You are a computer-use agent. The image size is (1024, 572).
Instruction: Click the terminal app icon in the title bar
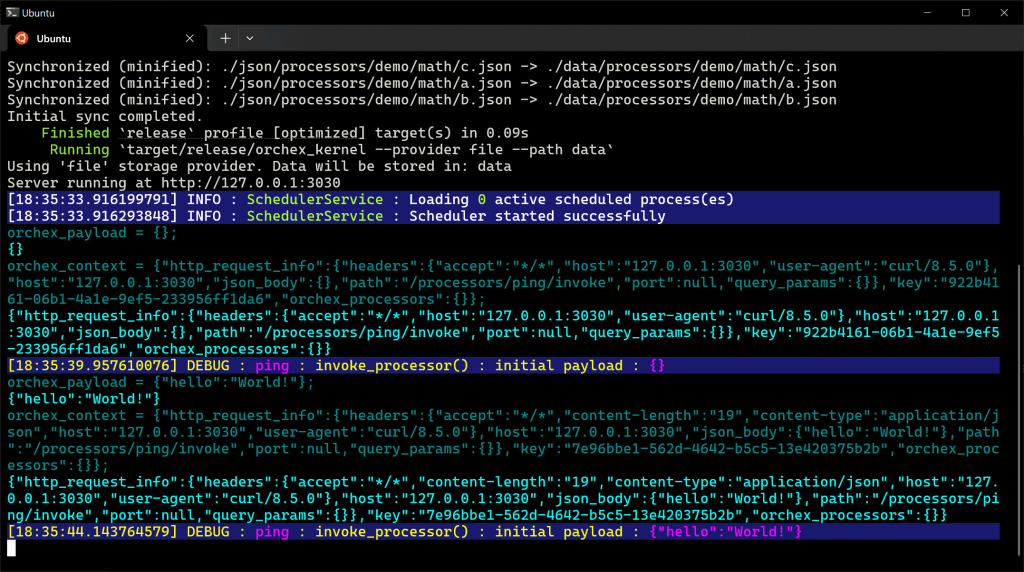[x=11, y=12]
